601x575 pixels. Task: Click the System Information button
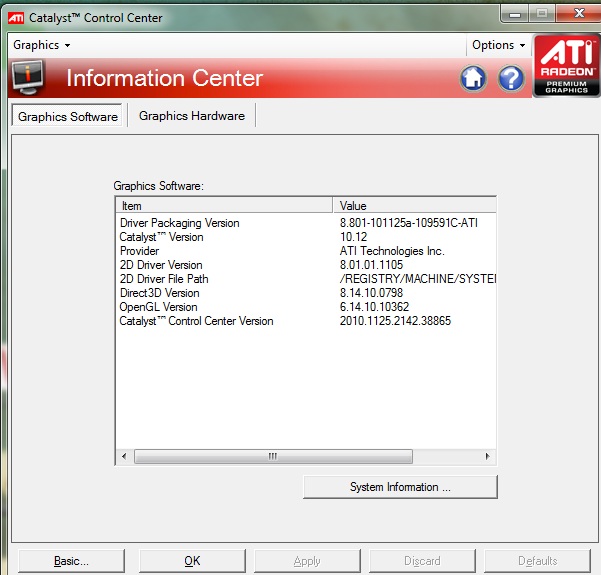(400, 487)
